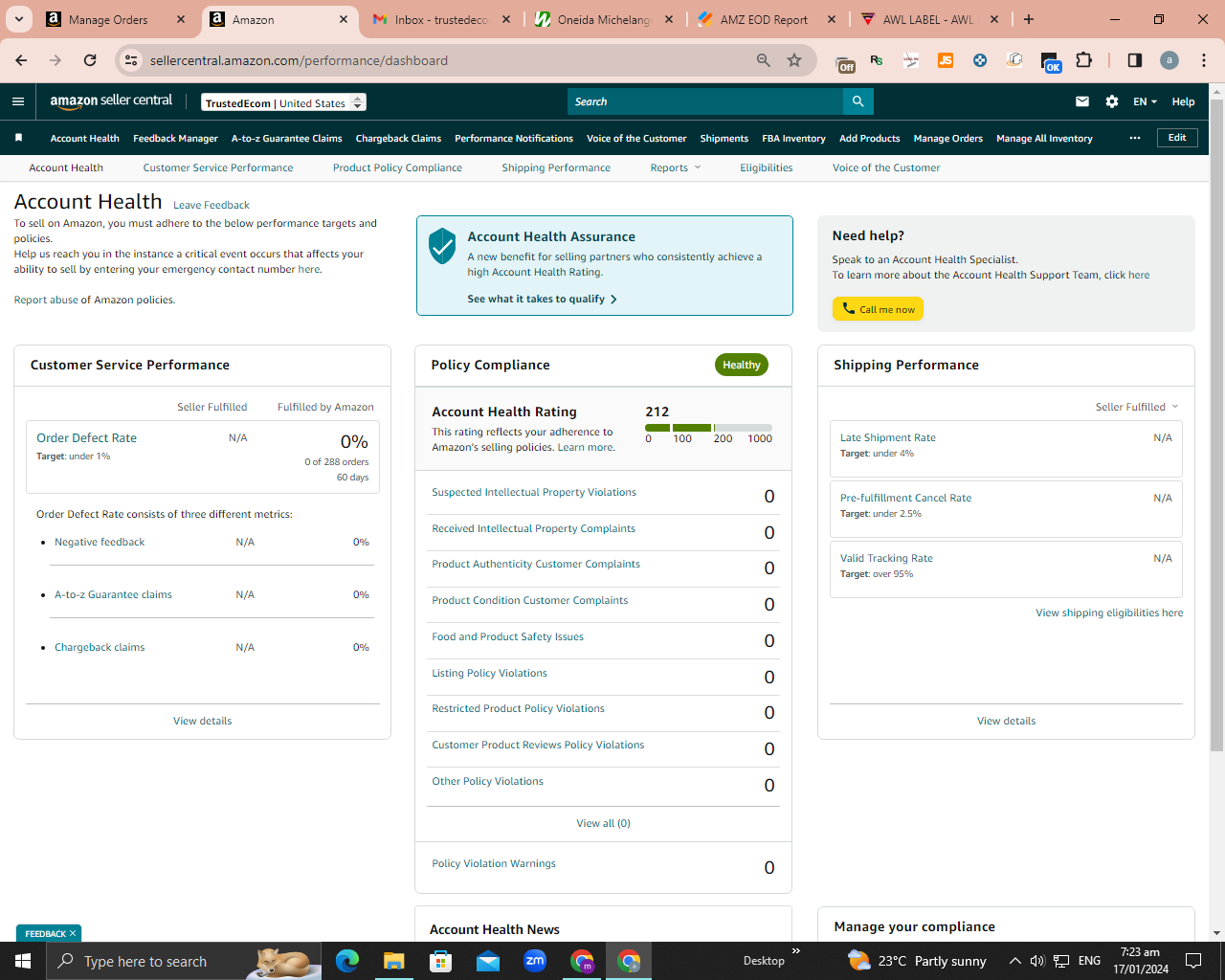Open the Seller Fulfilled dropdown in Shipping Performance

[1137, 407]
